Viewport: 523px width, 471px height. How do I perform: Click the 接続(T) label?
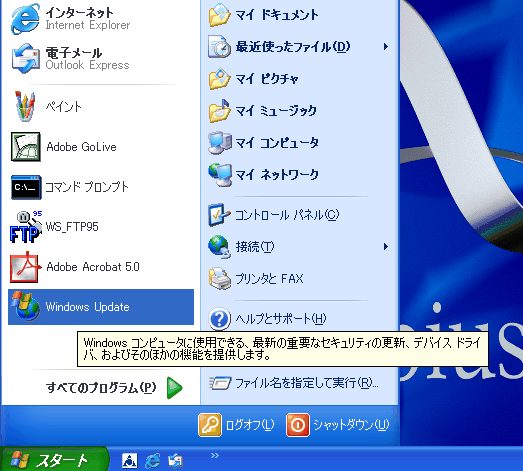tap(255, 247)
